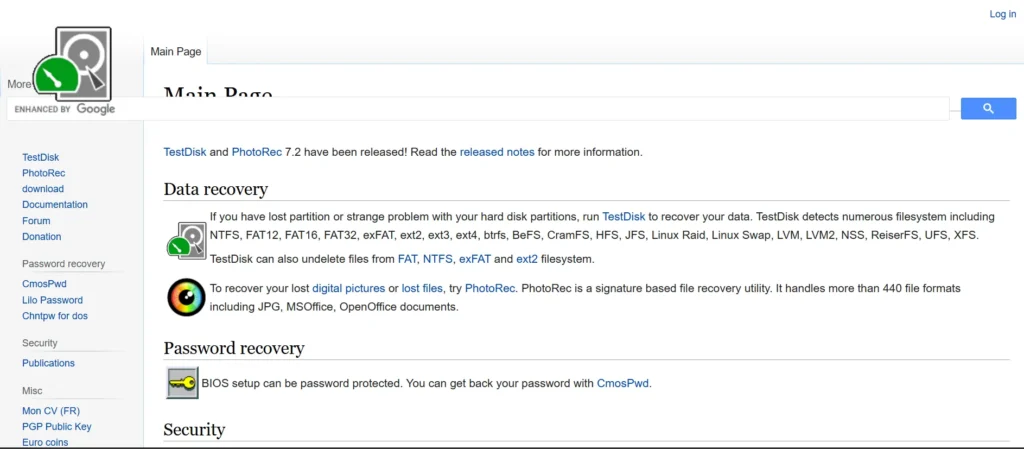Image resolution: width=1024 pixels, height=449 pixels.
Task: Open PhotoRec in the sidebar
Action: coord(44,173)
